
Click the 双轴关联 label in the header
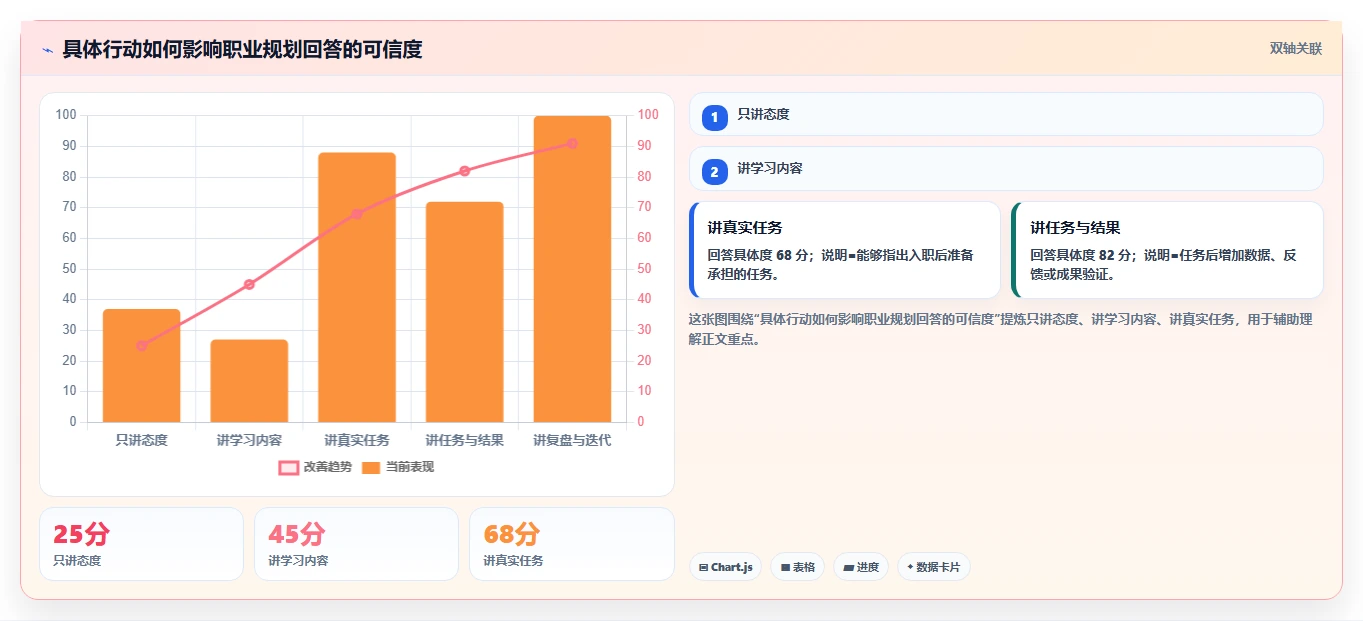[x=1296, y=49]
